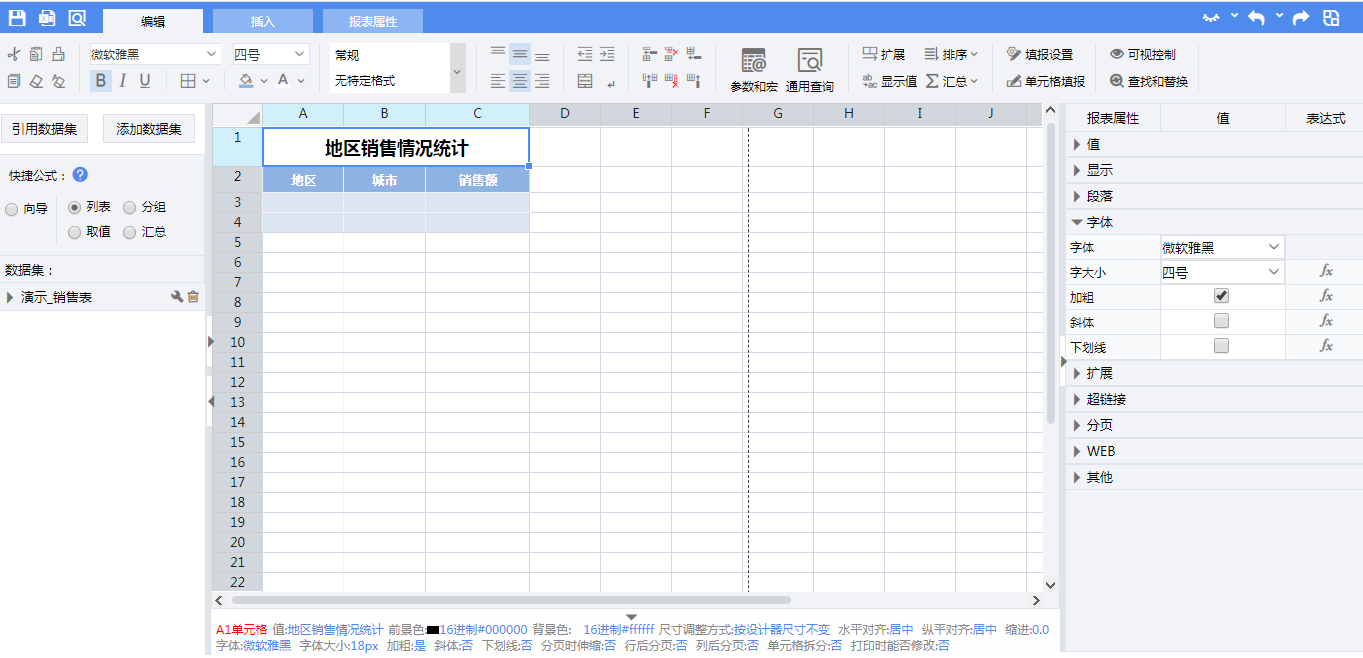Click the save icon in title bar

(17, 18)
